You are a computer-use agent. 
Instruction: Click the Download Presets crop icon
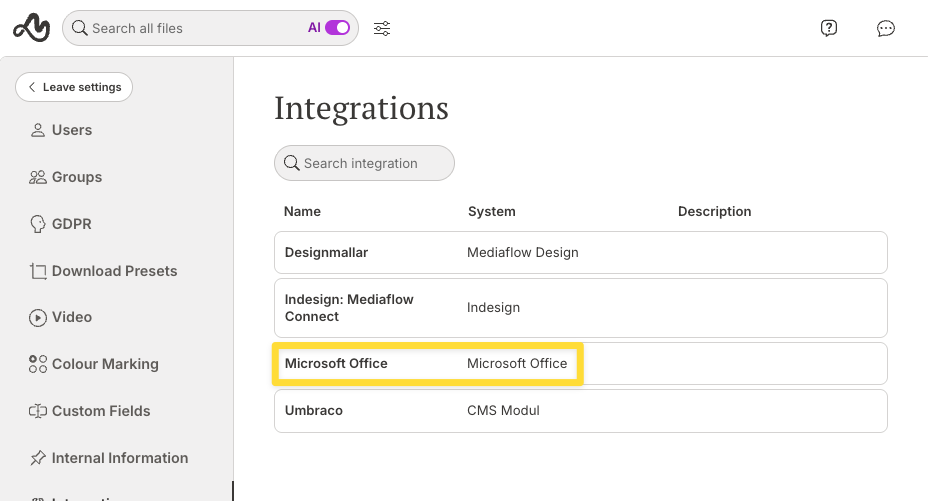[x=38, y=271]
